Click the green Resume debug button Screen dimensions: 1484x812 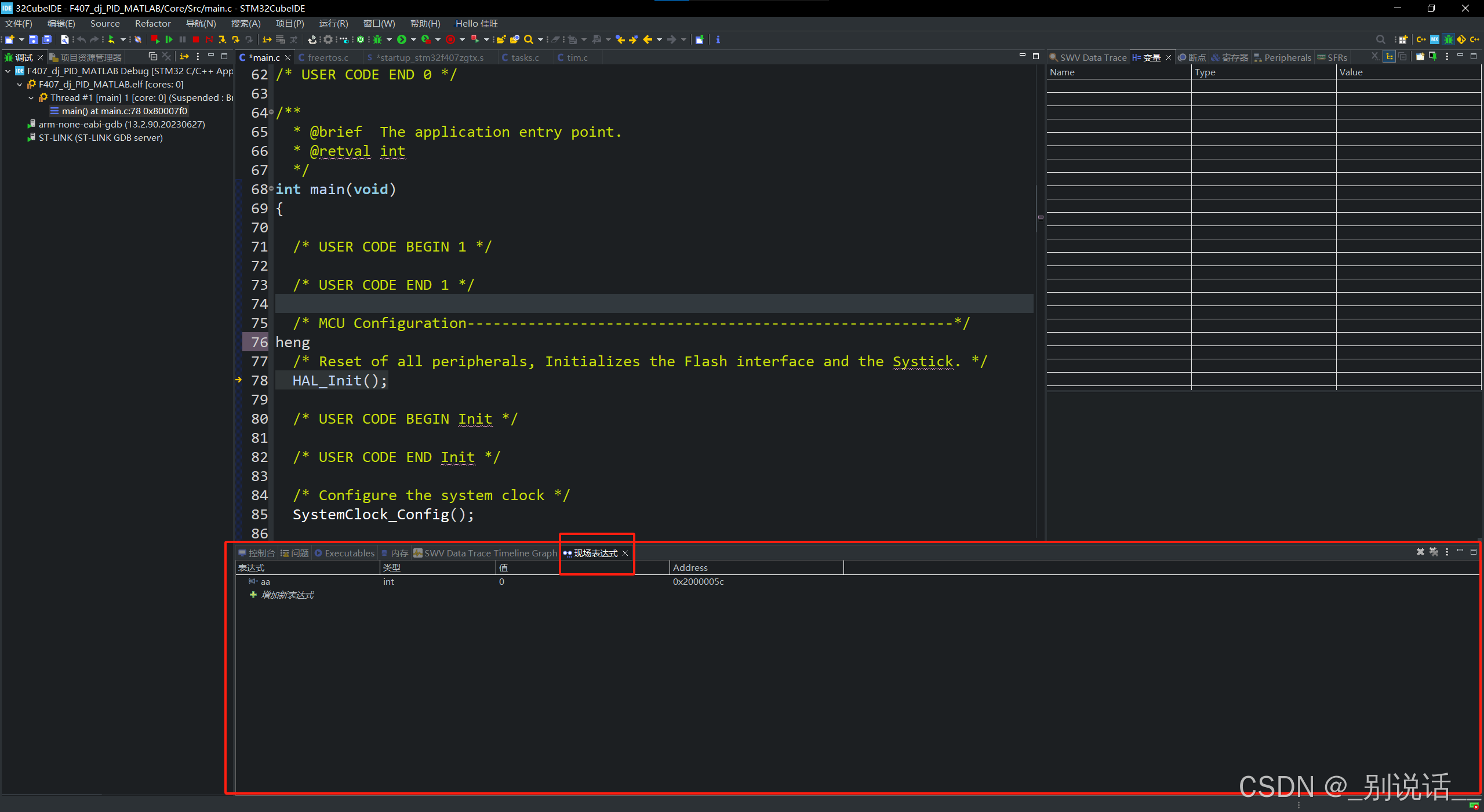click(x=169, y=39)
